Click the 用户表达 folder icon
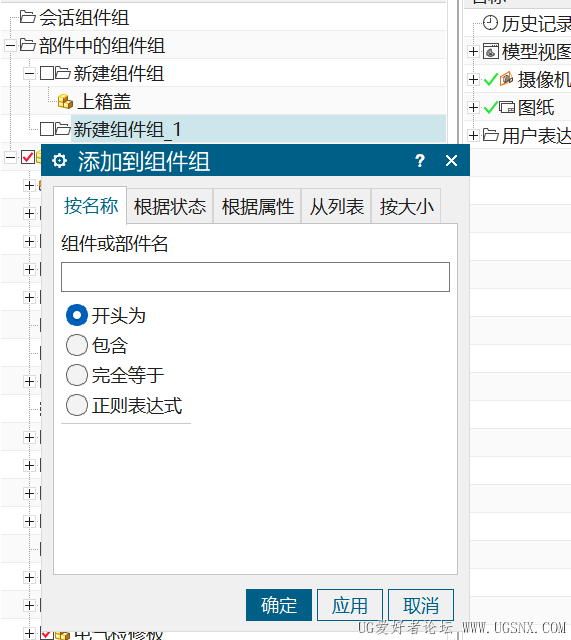This screenshot has height=640, width=571. tap(491, 135)
